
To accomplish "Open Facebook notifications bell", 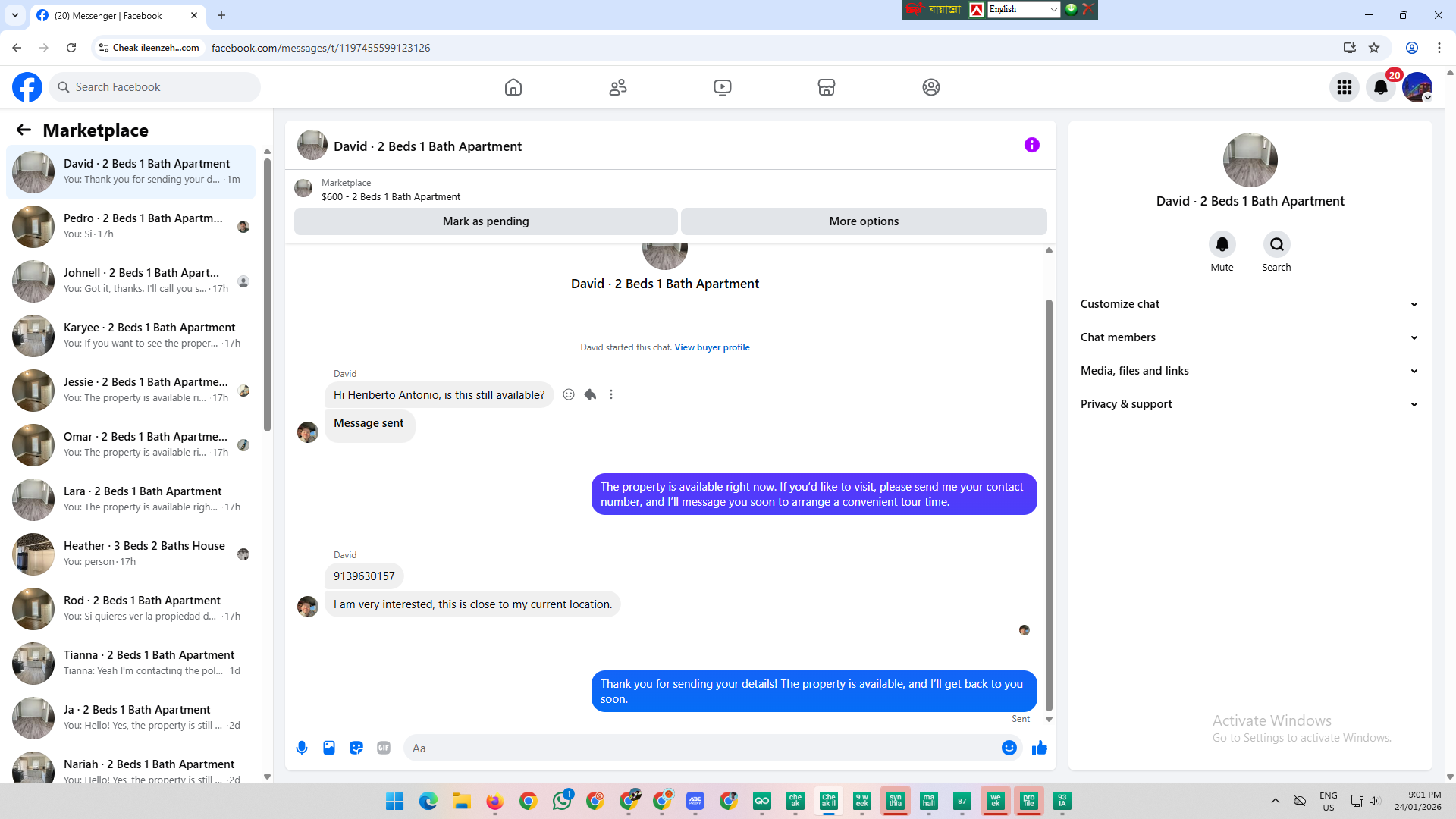I will click(x=1380, y=87).
